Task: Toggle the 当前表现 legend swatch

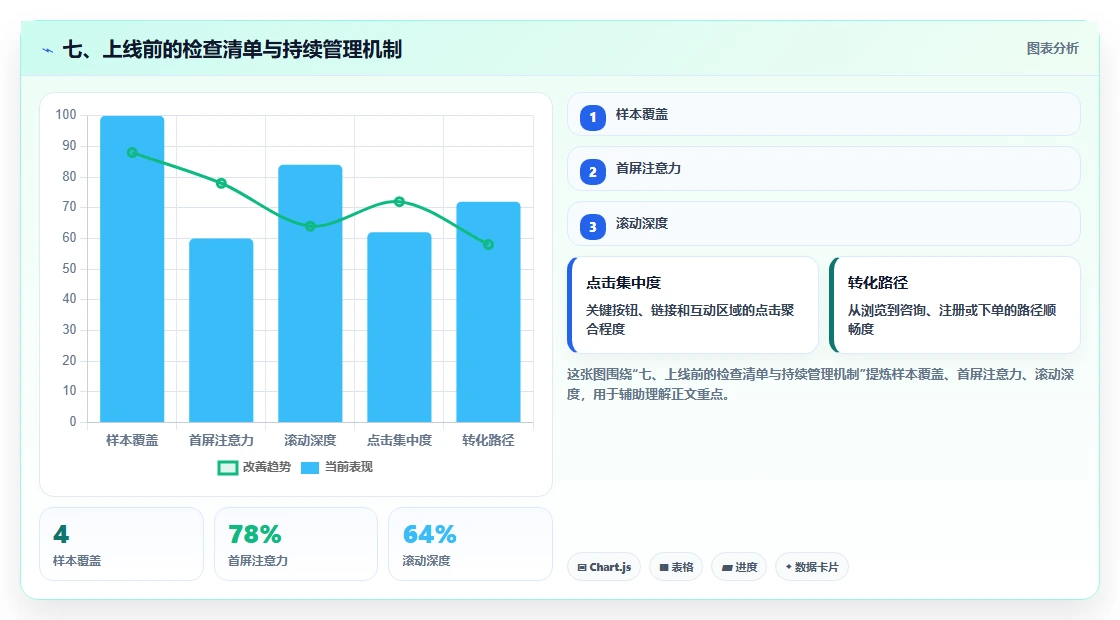Action: point(309,468)
